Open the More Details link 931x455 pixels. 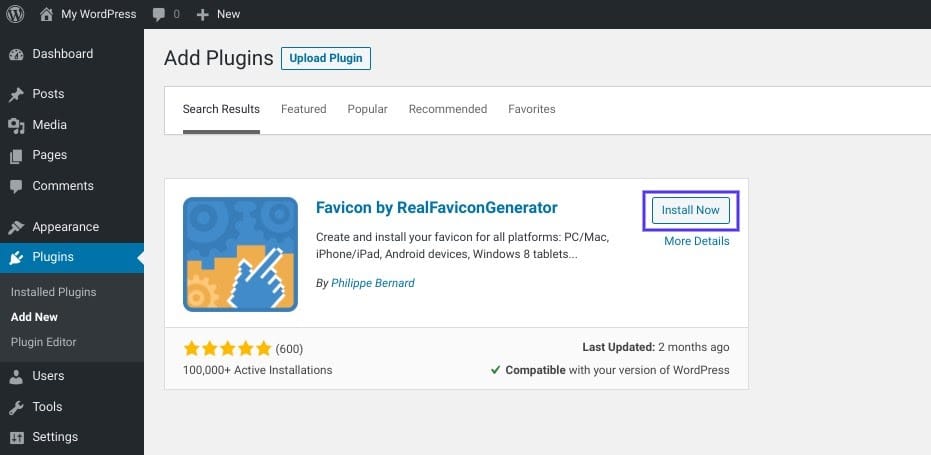[696, 241]
